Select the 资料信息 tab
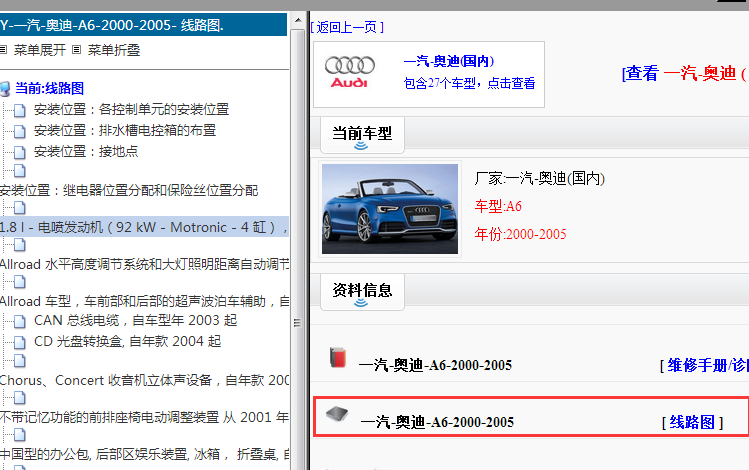Image resolution: width=749 pixels, height=470 pixels. tap(362, 292)
